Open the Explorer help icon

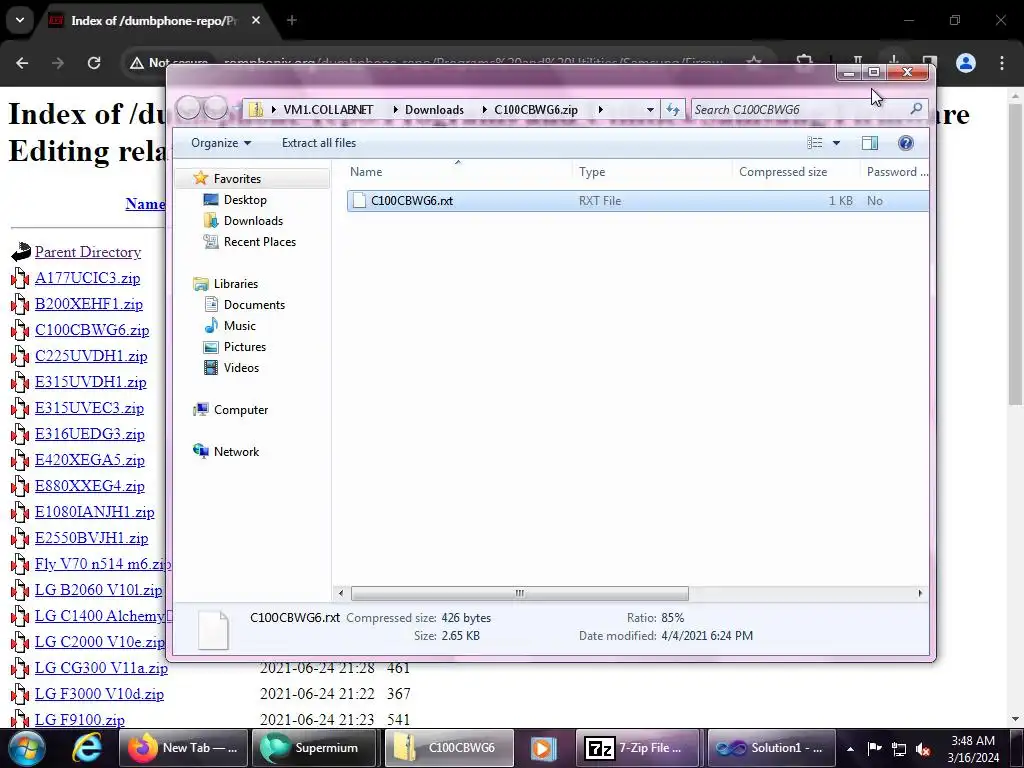click(x=906, y=143)
